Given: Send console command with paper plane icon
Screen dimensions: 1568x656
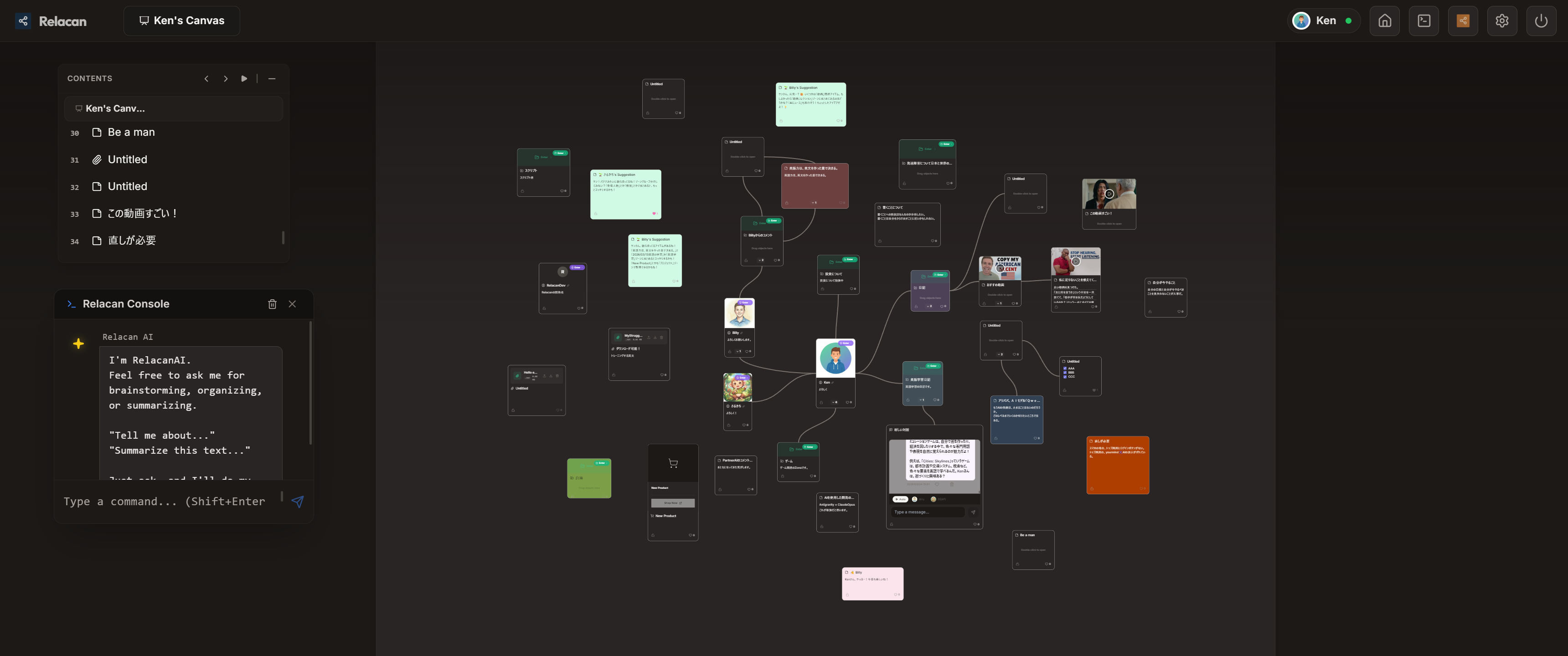Looking at the screenshot, I should pos(297,502).
